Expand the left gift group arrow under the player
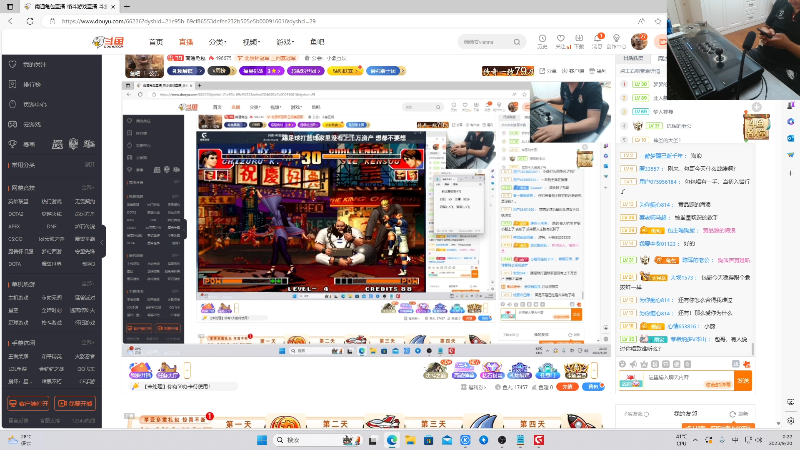 187,369
